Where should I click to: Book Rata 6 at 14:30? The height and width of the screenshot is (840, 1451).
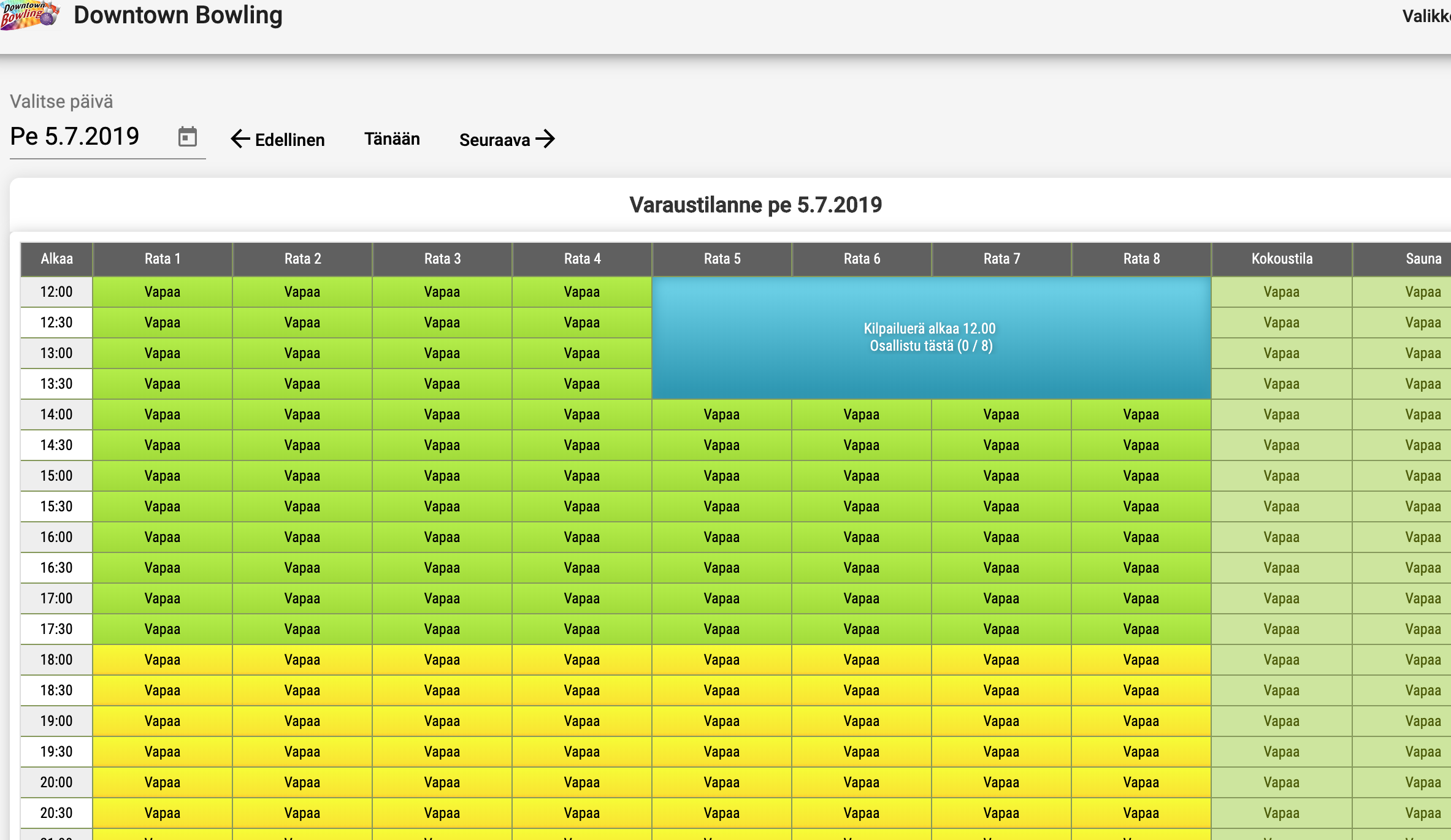(862, 445)
